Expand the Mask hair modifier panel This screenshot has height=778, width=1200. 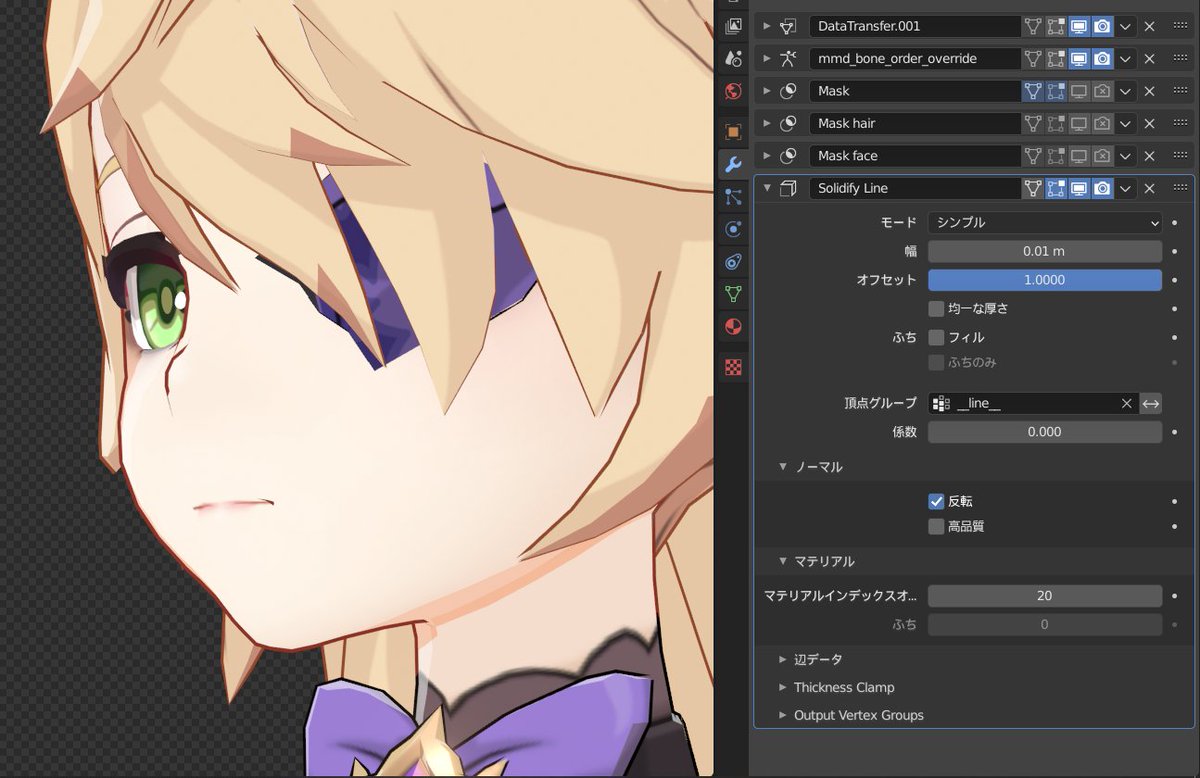point(767,124)
